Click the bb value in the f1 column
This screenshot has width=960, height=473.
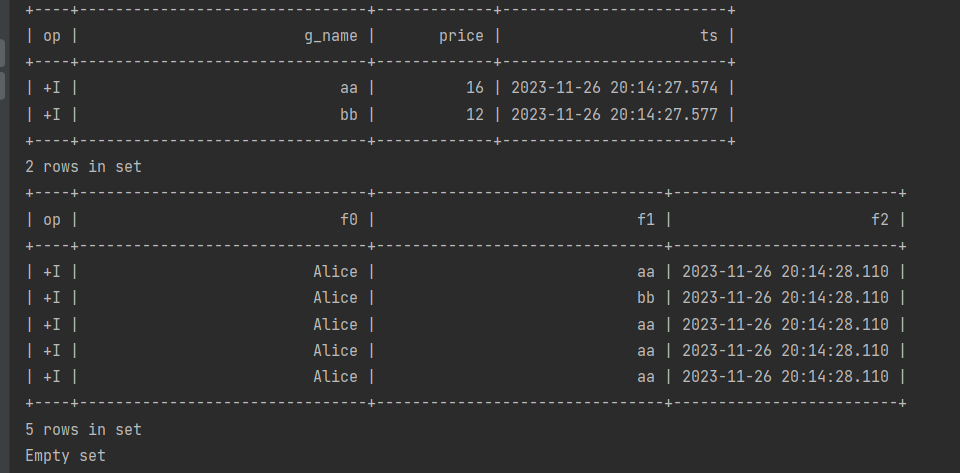click(x=646, y=298)
